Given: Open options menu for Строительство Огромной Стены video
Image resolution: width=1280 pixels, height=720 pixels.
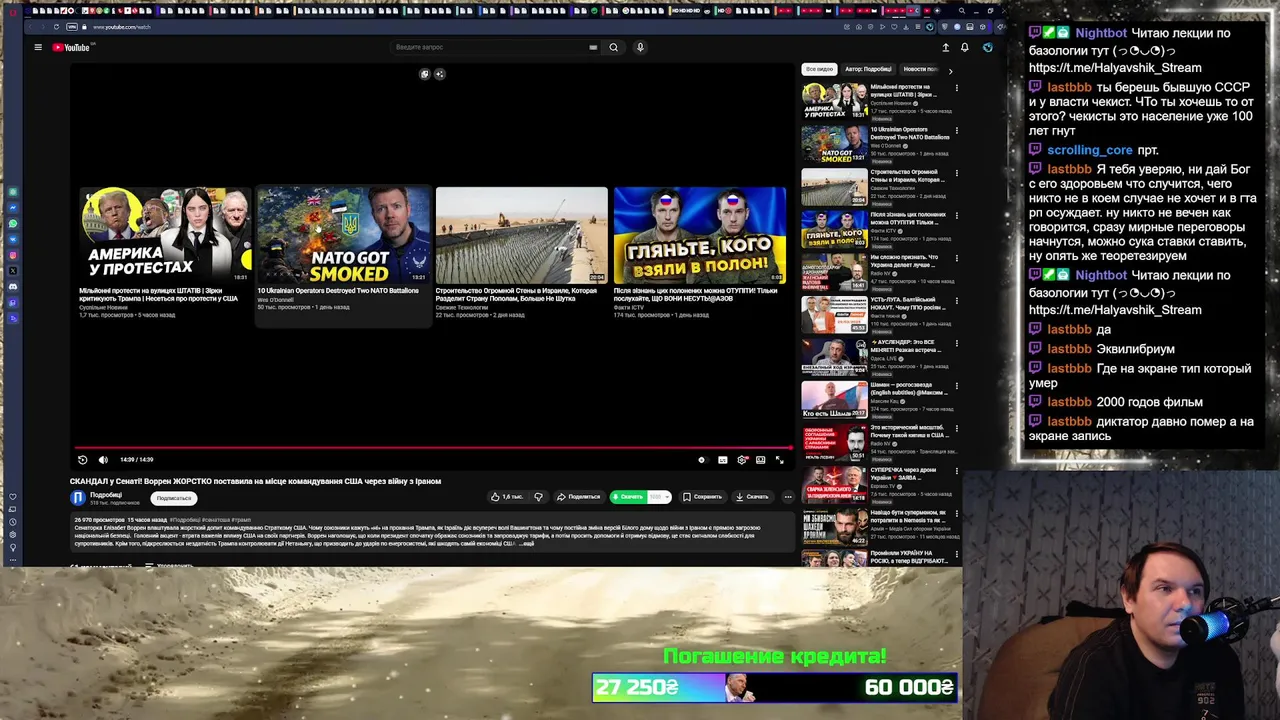Looking at the screenshot, I should 956,173.
